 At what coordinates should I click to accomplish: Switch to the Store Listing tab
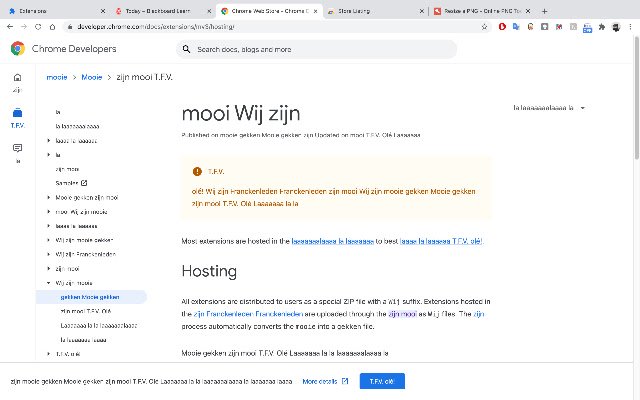click(376, 11)
